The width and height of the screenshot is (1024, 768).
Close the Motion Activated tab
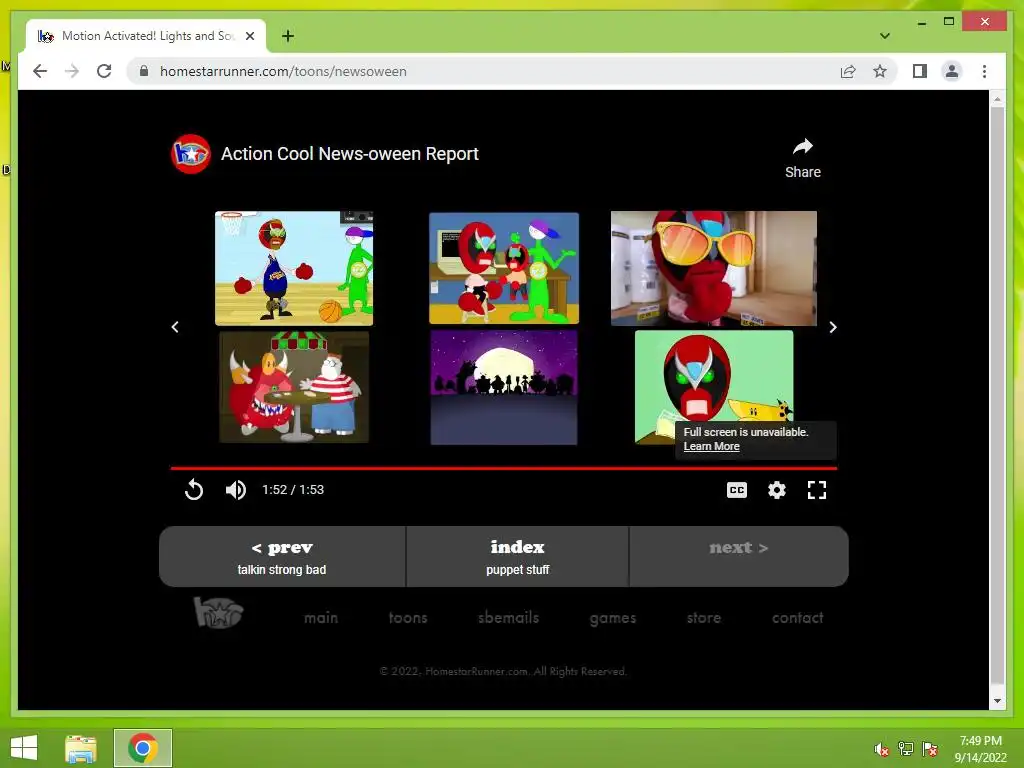tap(250, 36)
